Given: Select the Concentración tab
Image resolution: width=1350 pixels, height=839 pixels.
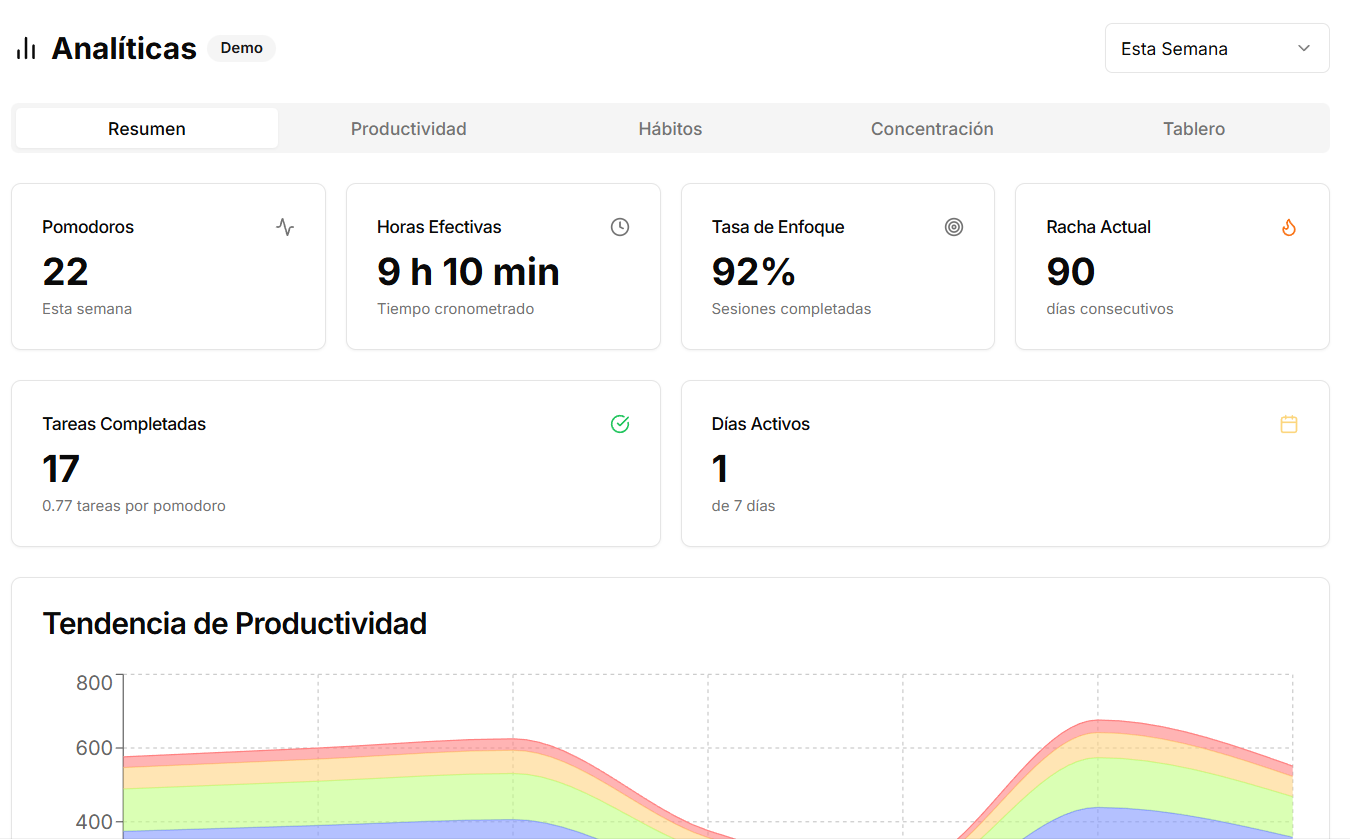Looking at the screenshot, I should coord(932,129).
